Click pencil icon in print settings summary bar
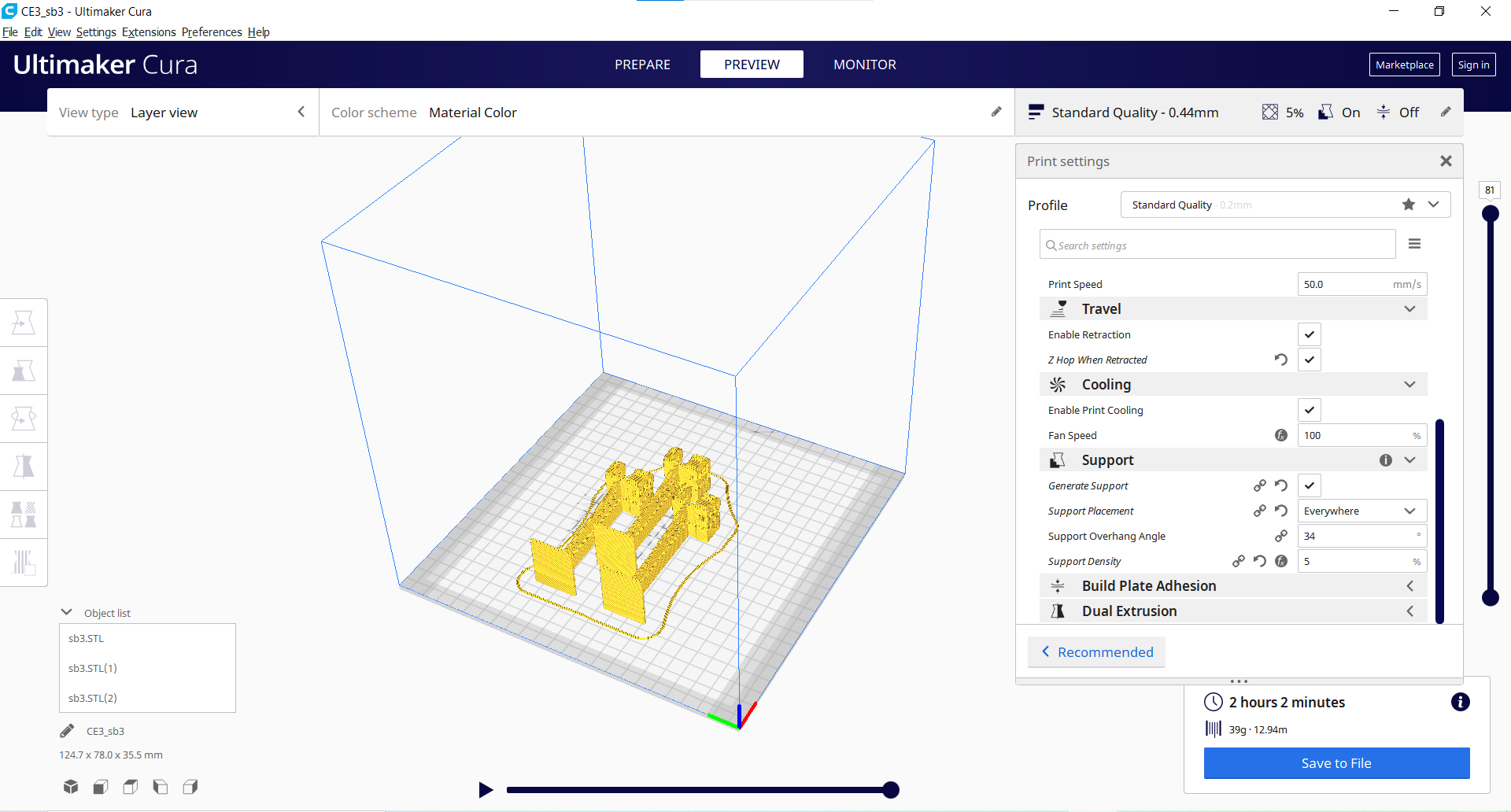The height and width of the screenshot is (812, 1511). (x=1446, y=112)
